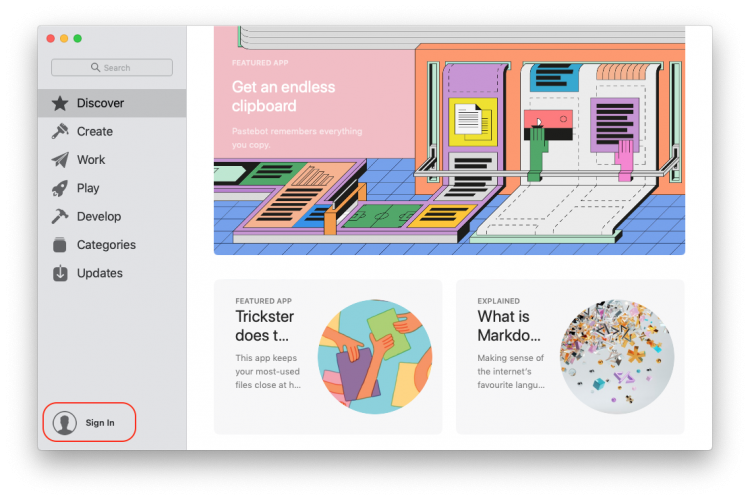
Task: Show the Categories list
Action: [112, 244]
